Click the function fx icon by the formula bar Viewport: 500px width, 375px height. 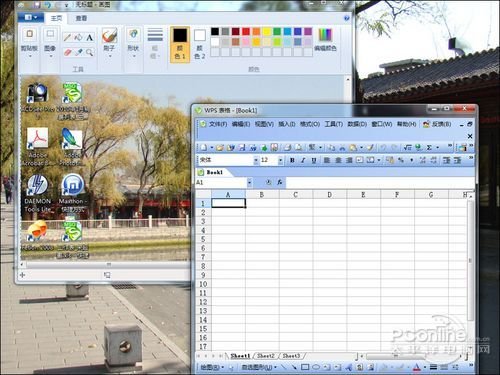pyautogui.click(x=280, y=182)
